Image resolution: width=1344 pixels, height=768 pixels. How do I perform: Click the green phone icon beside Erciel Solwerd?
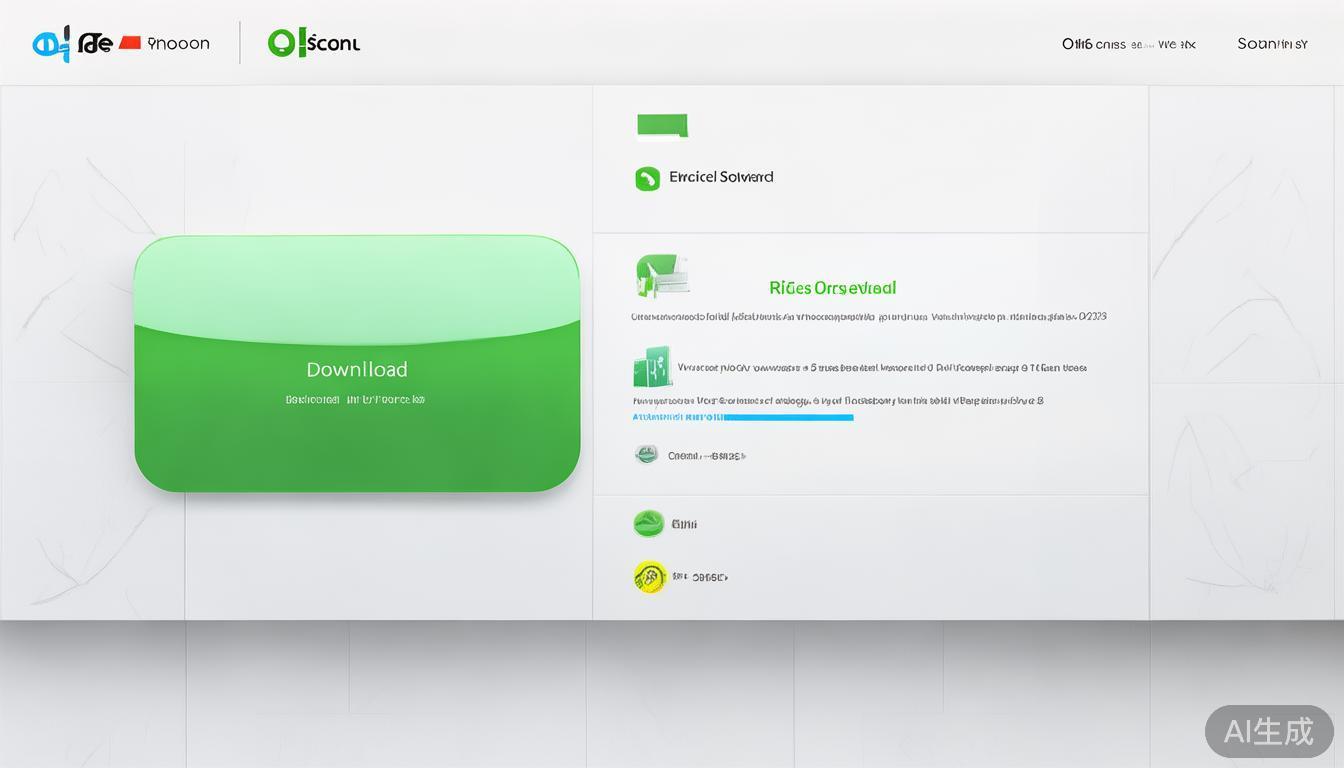pos(647,179)
